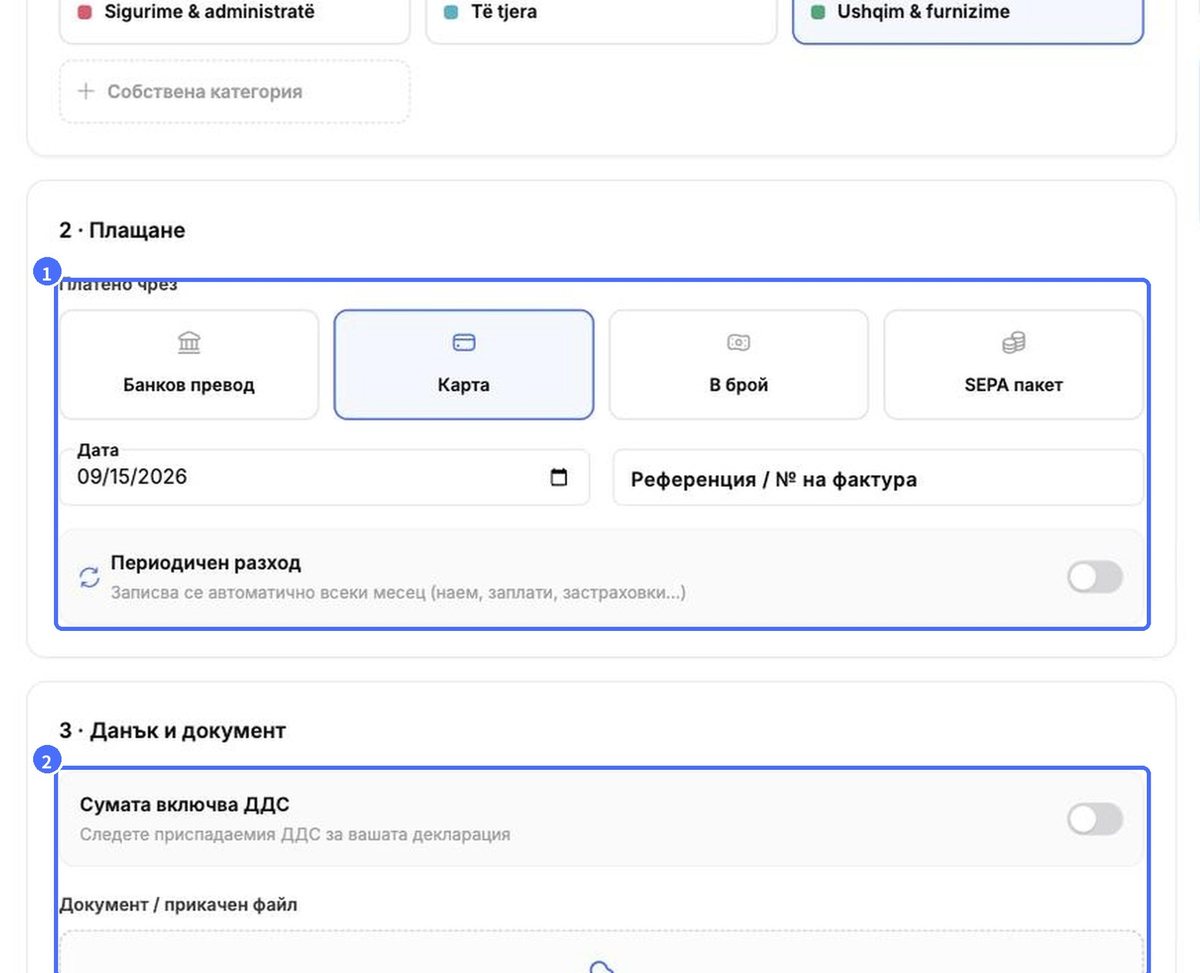The image size is (1200, 973).
Task: Click the 3 · Данък и документ heading
Action: pos(173,730)
